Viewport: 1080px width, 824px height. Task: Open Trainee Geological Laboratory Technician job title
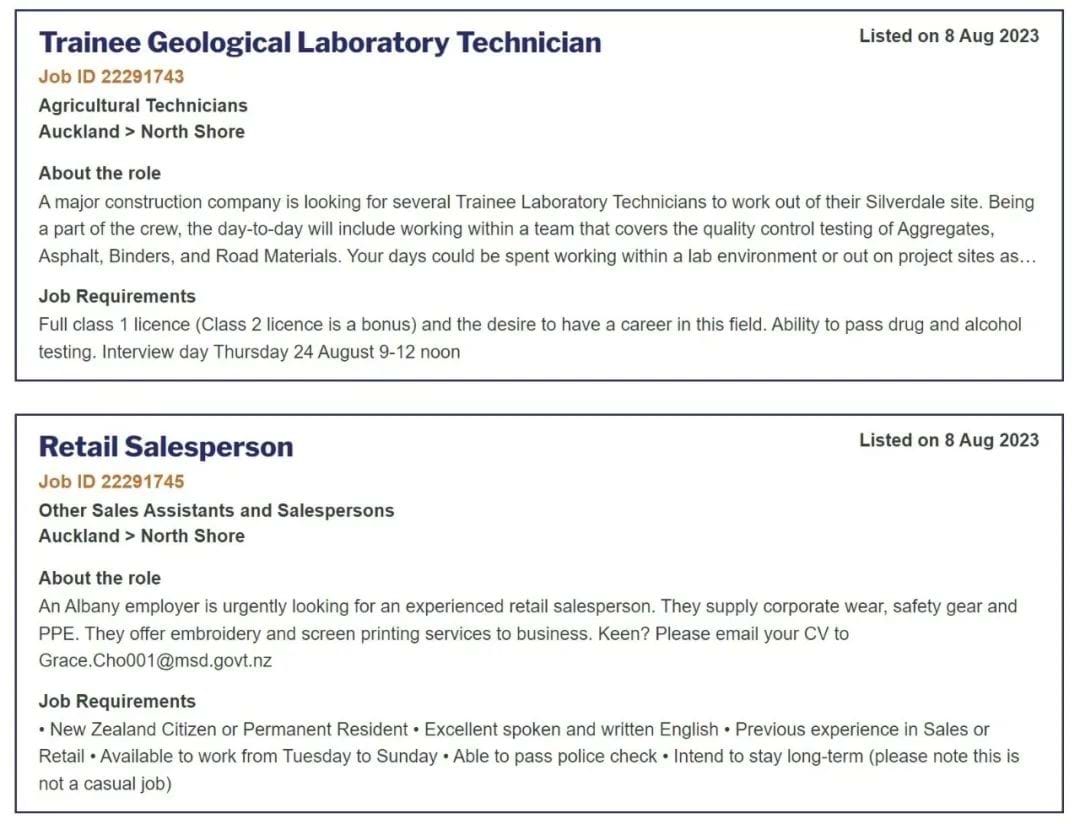pyautogui.click(x=320, y=43)
